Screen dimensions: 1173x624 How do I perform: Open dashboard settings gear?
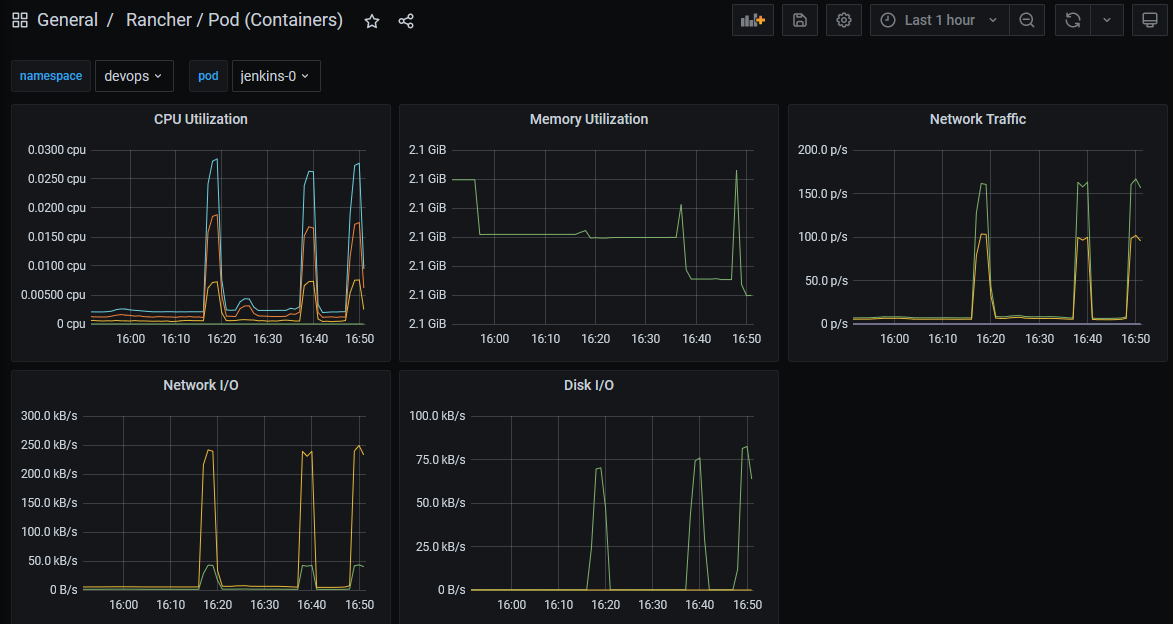coord(844,20)
